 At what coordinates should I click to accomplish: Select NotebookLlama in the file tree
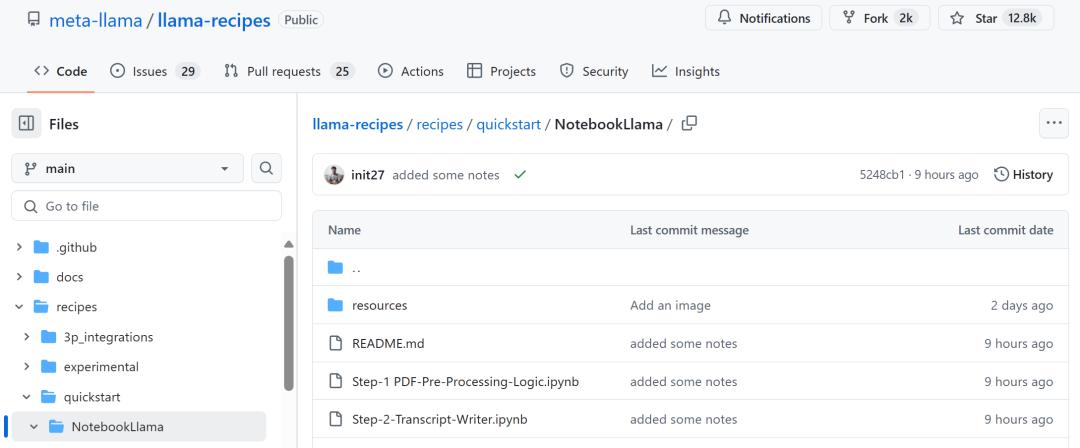click(x=118, y=427)
